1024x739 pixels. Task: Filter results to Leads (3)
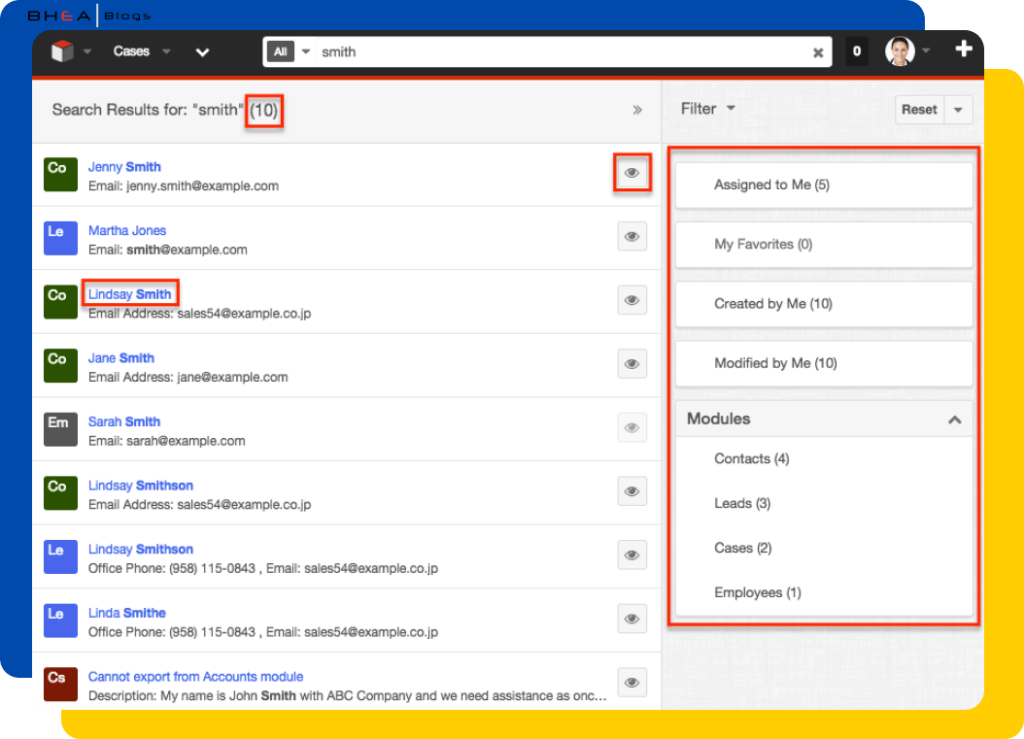(742, 503)
